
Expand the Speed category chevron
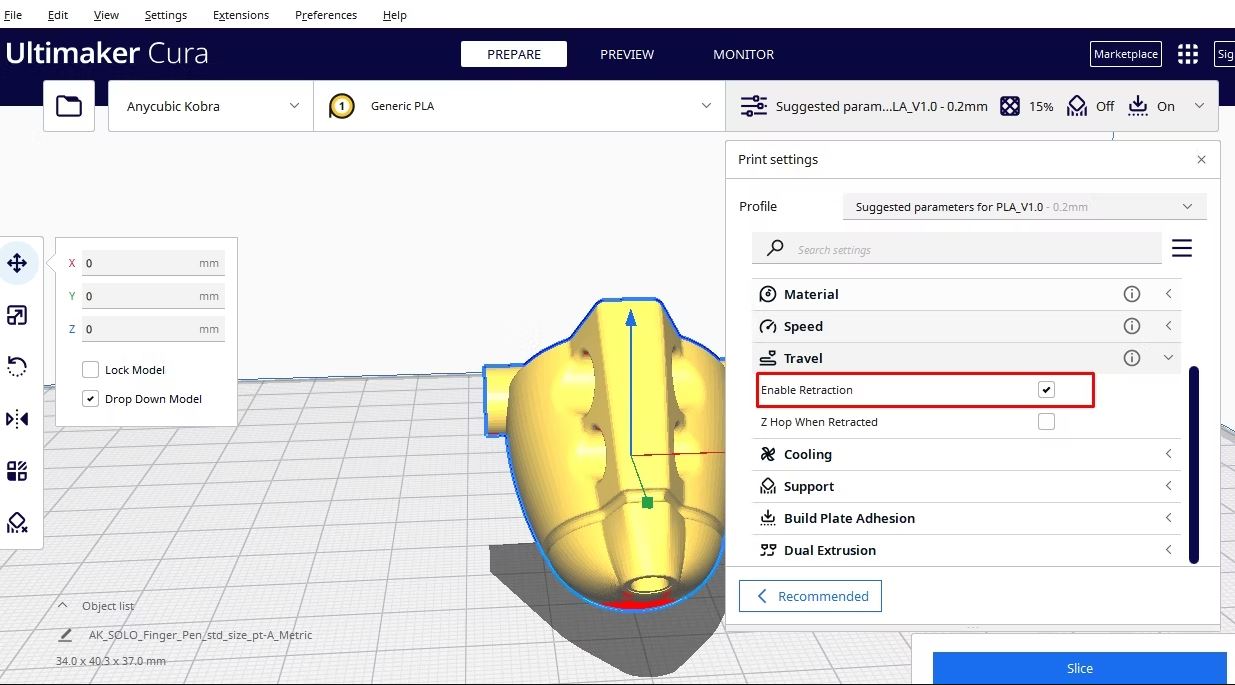[x=1168, y=326]
